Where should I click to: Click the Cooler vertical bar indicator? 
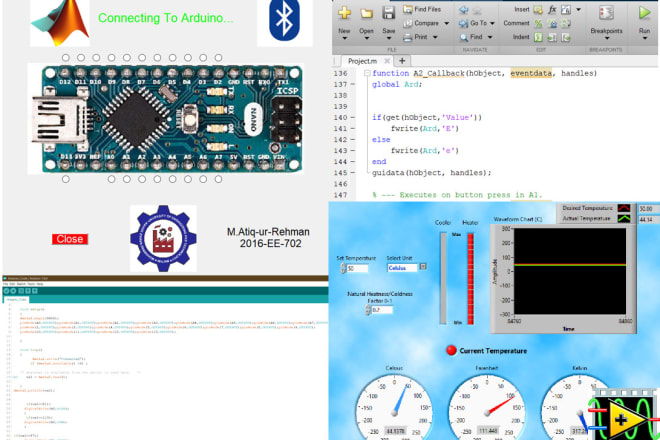(443, 278)
